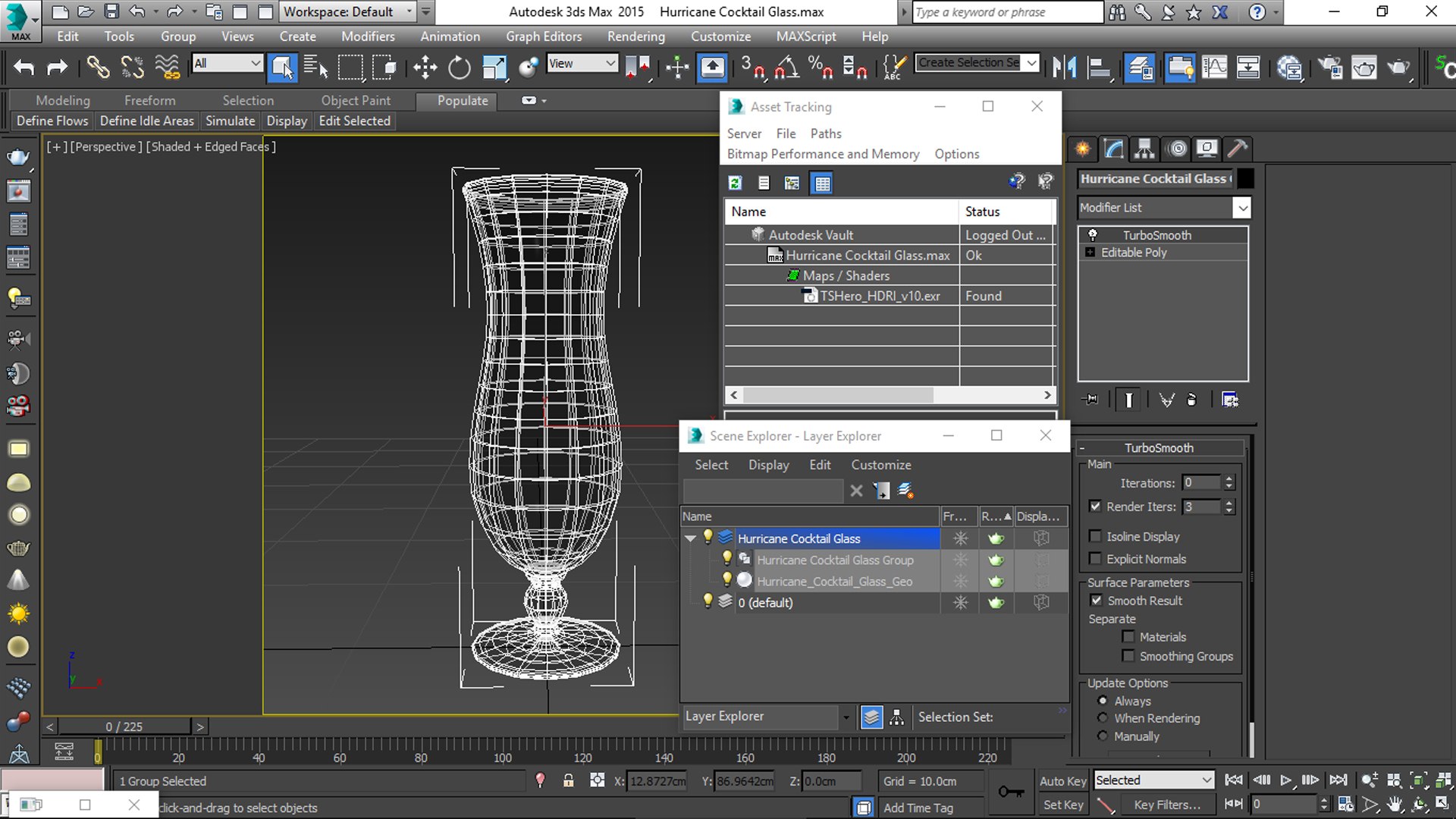
Task: Click Refresh icon in Asset Tracking
Action: [735, 183]
